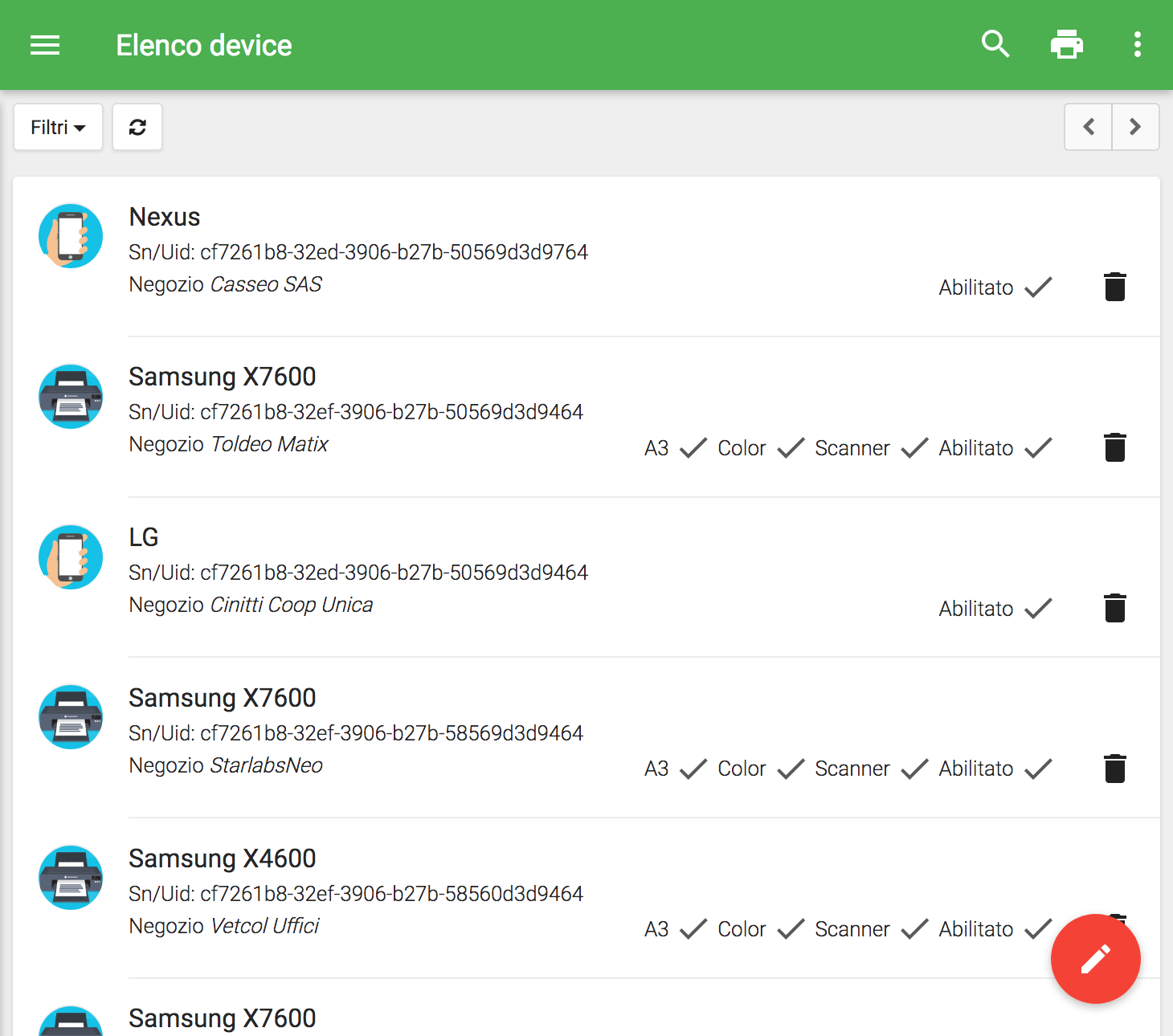Delete the Toldeo Matix Samsung X7600
The image size is (1173, 1036).
[x=1114, y=447]
